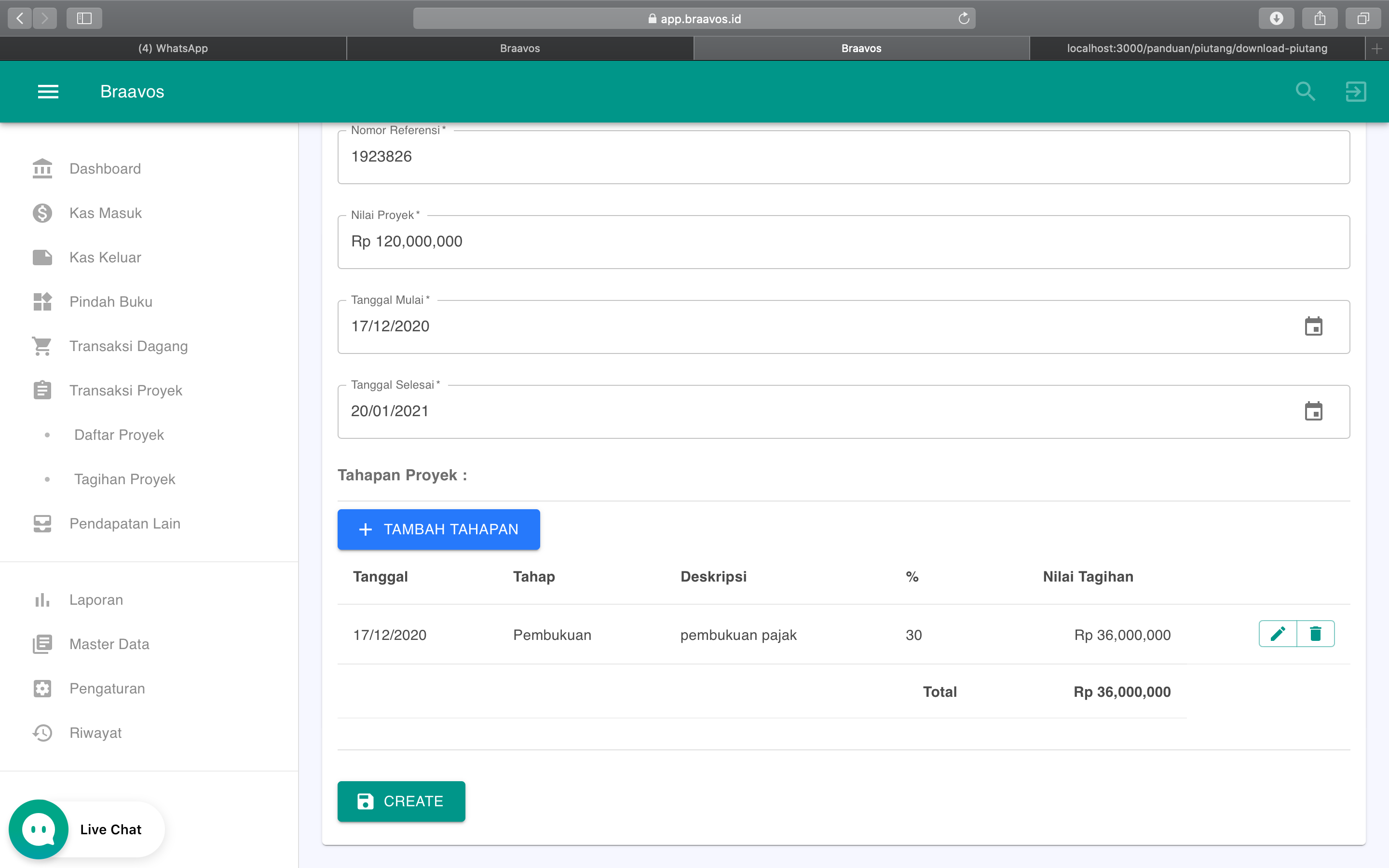Screen dimensions: 1389x868
Task: Open calendar picker for Tanggal Mulai
Action: [1313, 326]
